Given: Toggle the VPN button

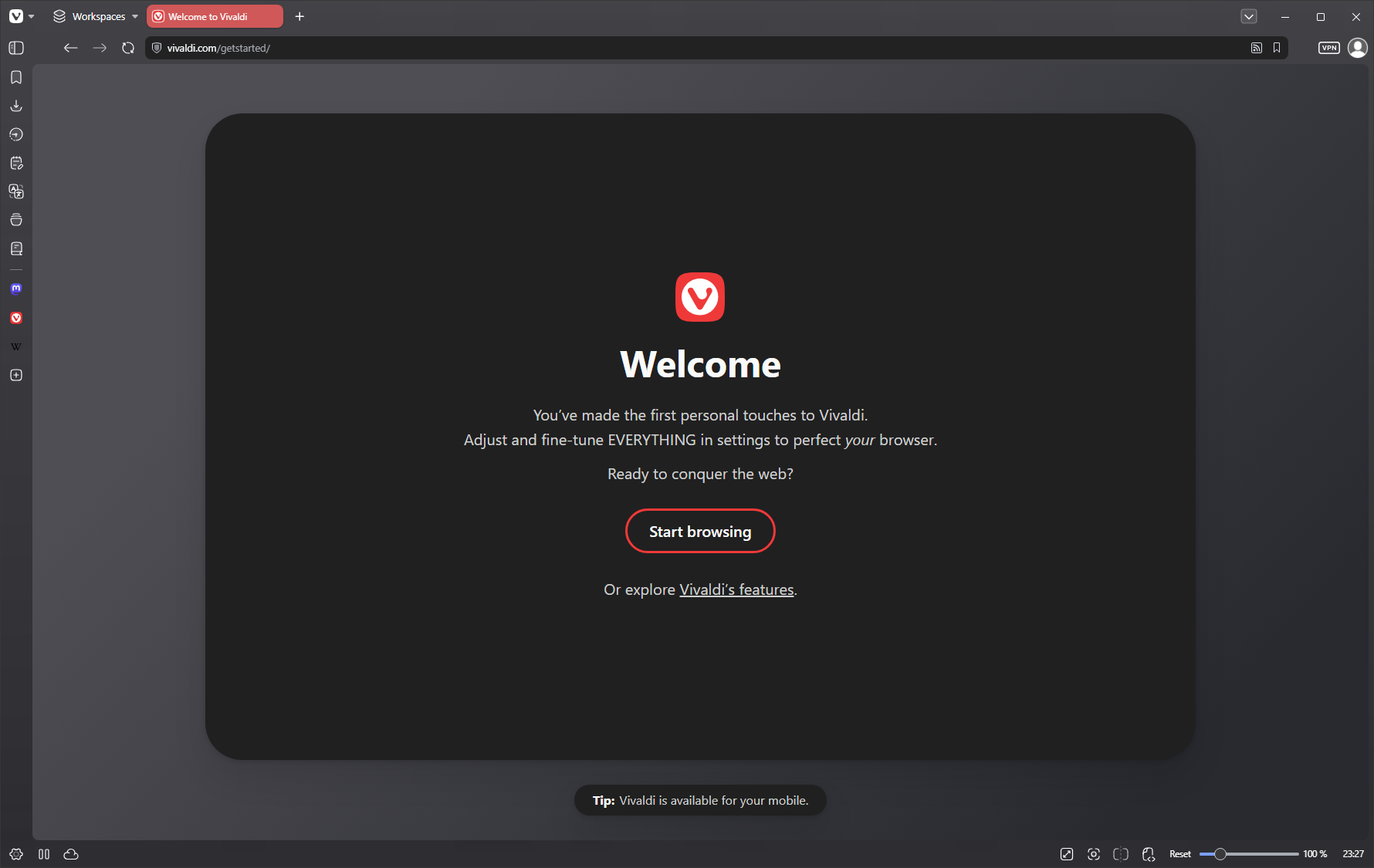Looking at the screenshot, I should point(1329,48).
